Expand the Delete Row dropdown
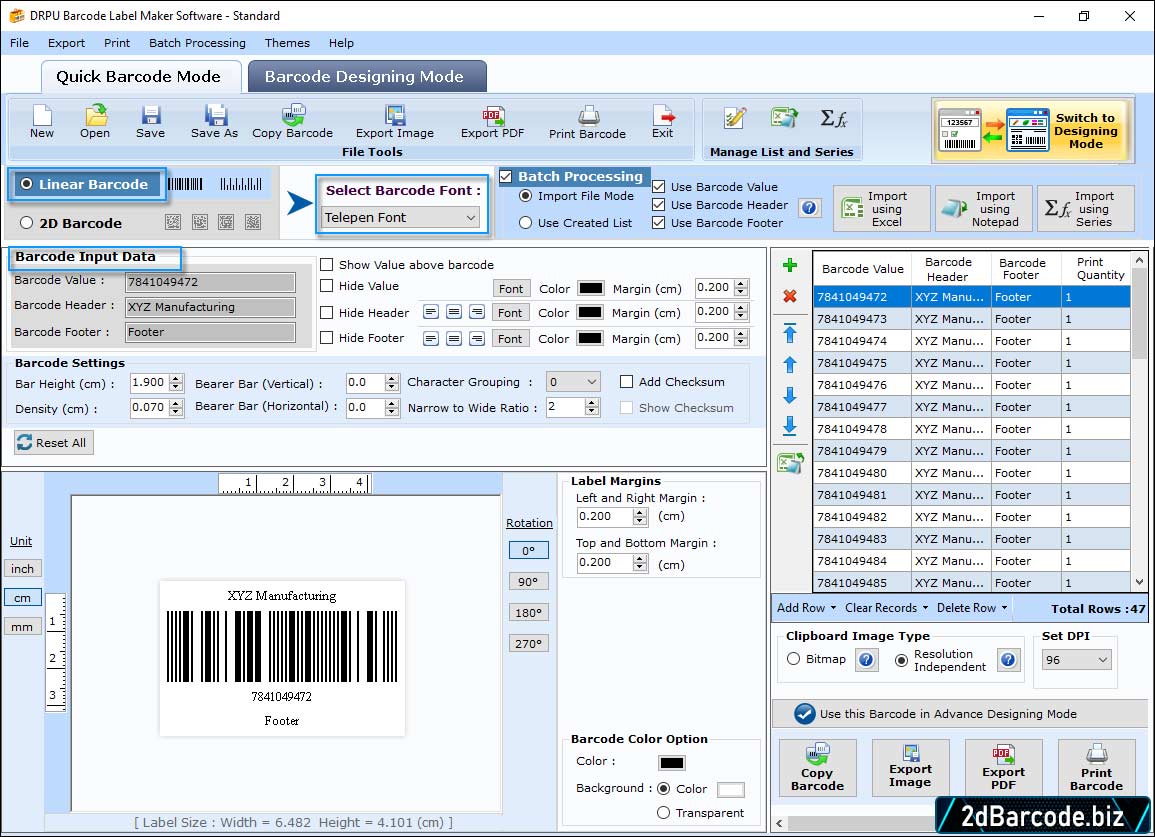The height and width of the screenshot is (837, 1155). click(x=972, y=608)
